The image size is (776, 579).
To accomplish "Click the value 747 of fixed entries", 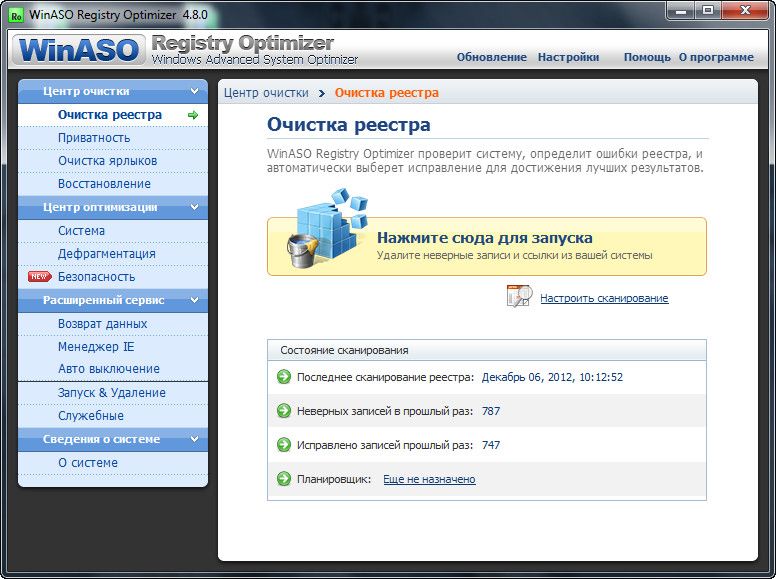I will point(490,445).
